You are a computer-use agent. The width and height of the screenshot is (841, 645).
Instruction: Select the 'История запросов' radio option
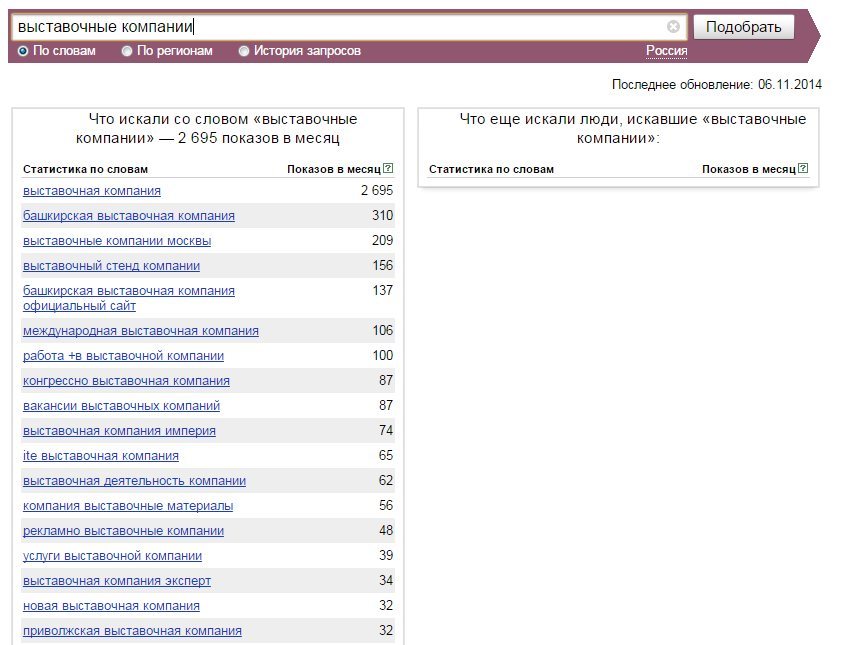tap(244, 51)
